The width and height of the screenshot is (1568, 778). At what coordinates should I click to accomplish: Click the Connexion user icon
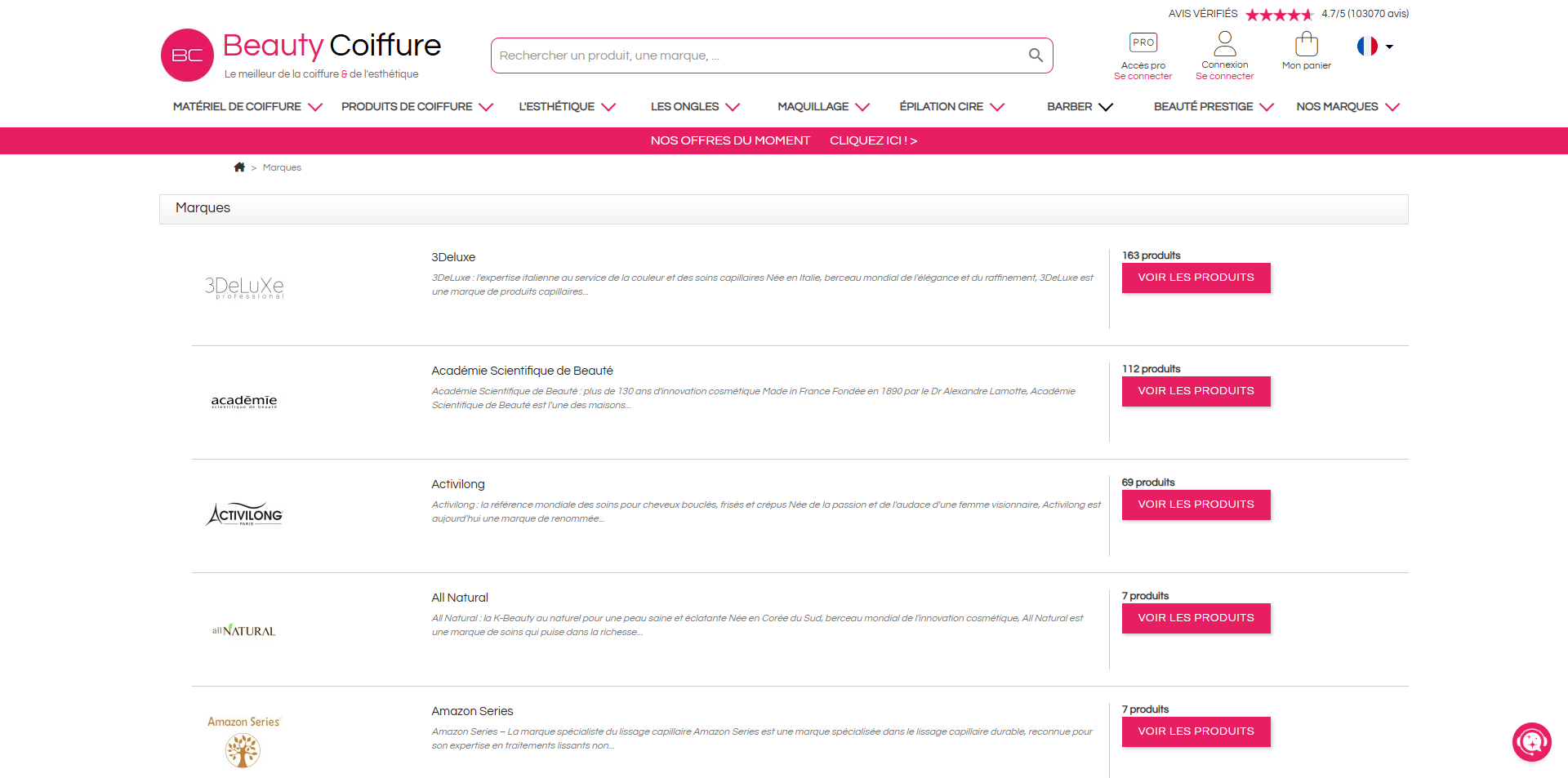click(x=1225, y=43)
